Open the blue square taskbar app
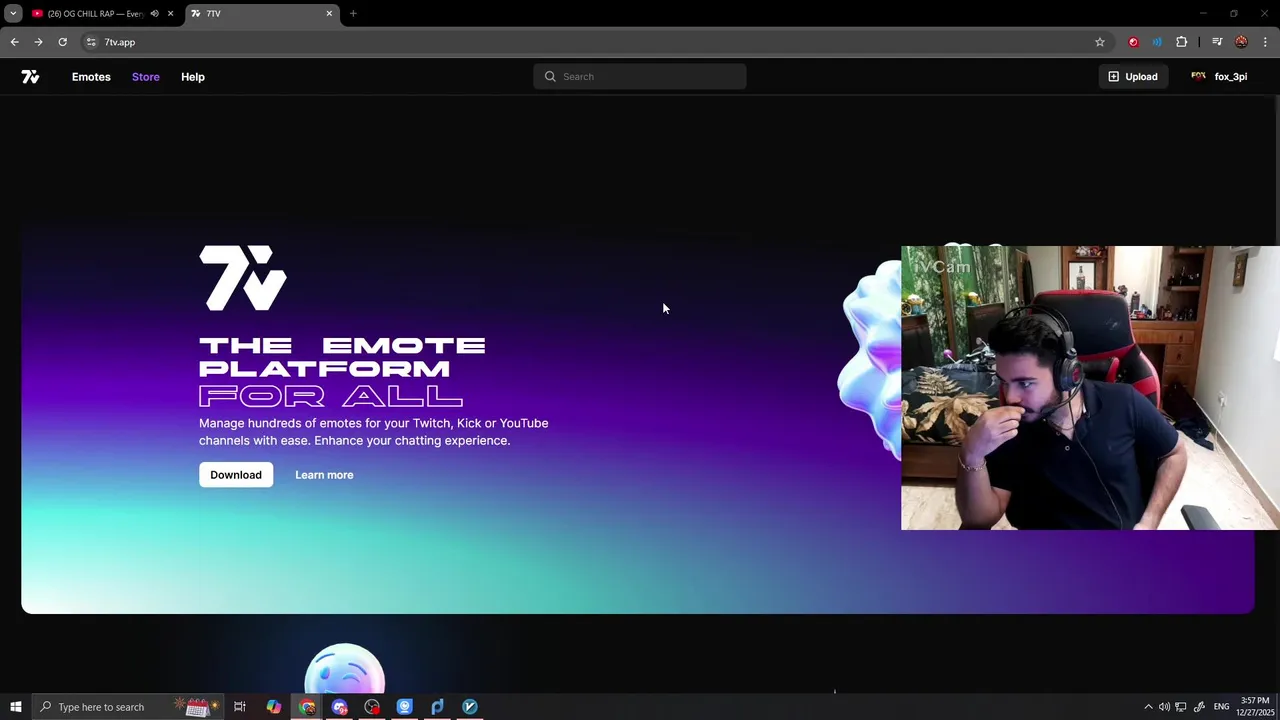 (404, 707)
